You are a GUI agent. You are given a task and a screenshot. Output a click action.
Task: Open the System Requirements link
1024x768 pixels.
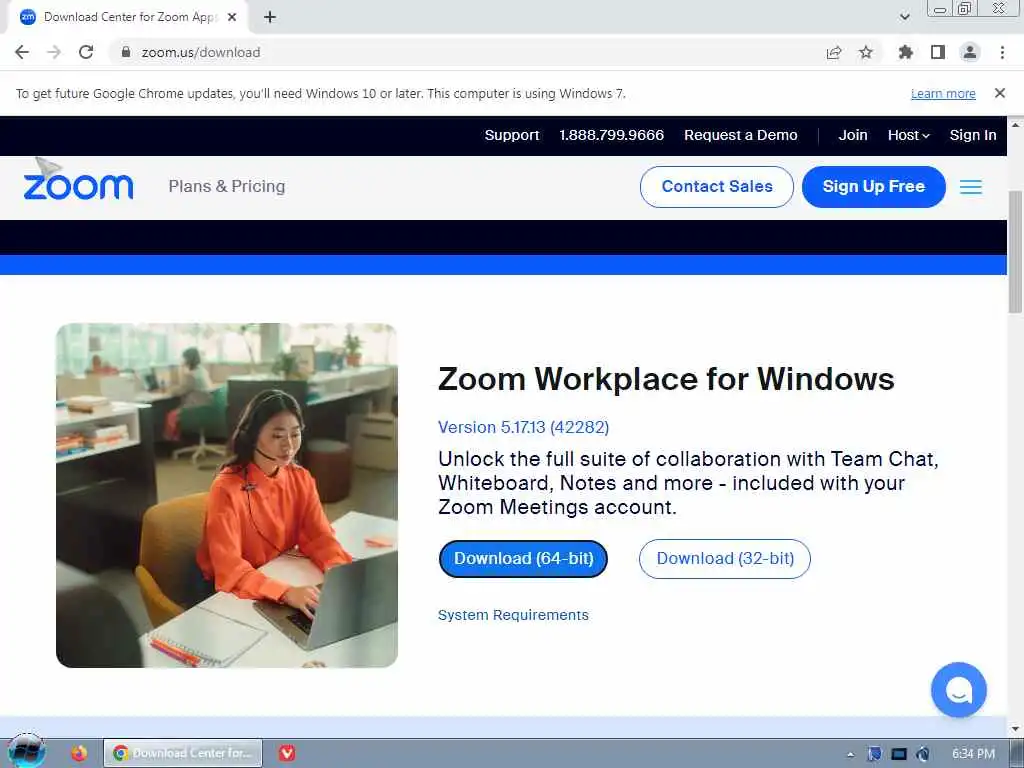tap(513, 615)
